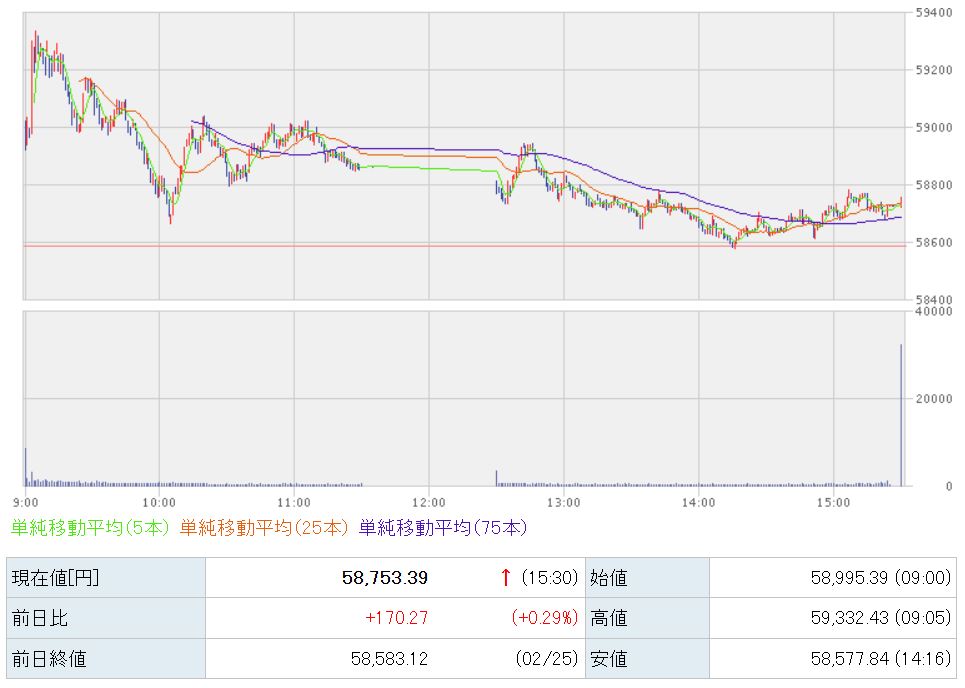Screen dimensions: 965x688
Task: Click the 12:00 label on the time axis
Action: (x=428, y=500)
